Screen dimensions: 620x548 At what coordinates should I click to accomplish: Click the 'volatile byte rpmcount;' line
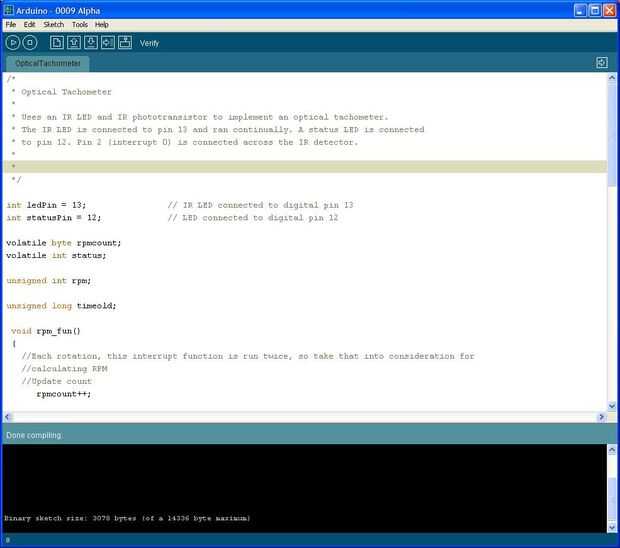pyautogui.click(x=64, y=243)
